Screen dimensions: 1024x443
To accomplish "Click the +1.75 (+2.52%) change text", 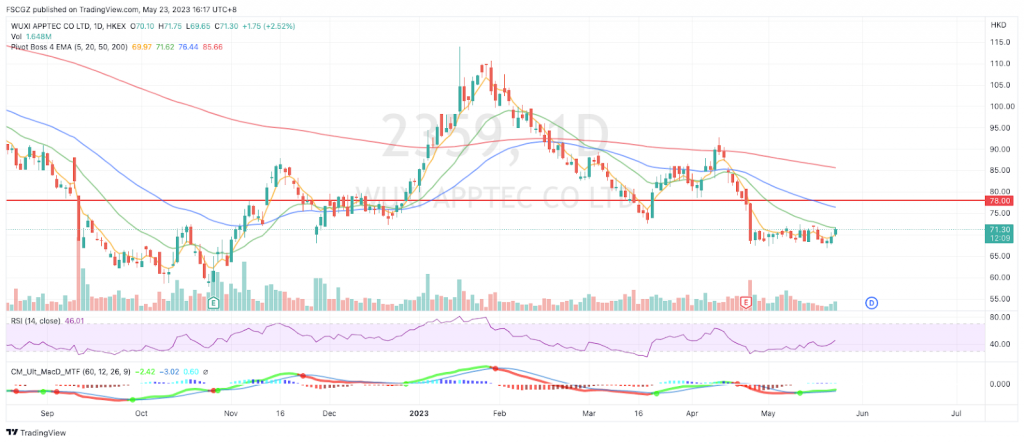I will pos(268,27).
